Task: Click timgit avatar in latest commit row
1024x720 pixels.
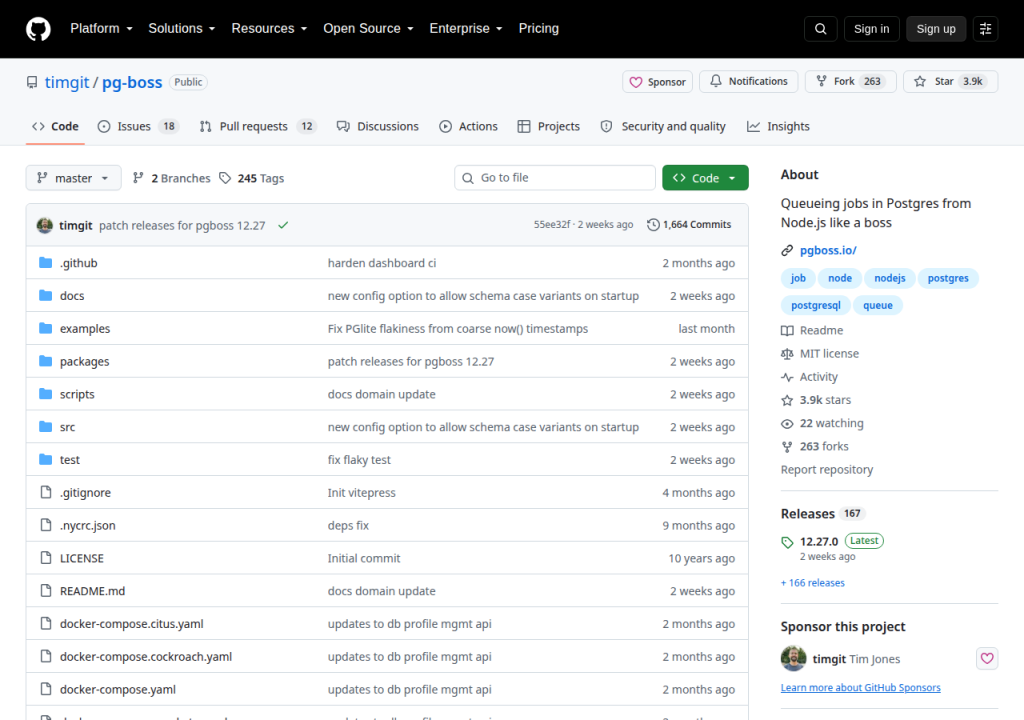Action: (x=44, y=225)
